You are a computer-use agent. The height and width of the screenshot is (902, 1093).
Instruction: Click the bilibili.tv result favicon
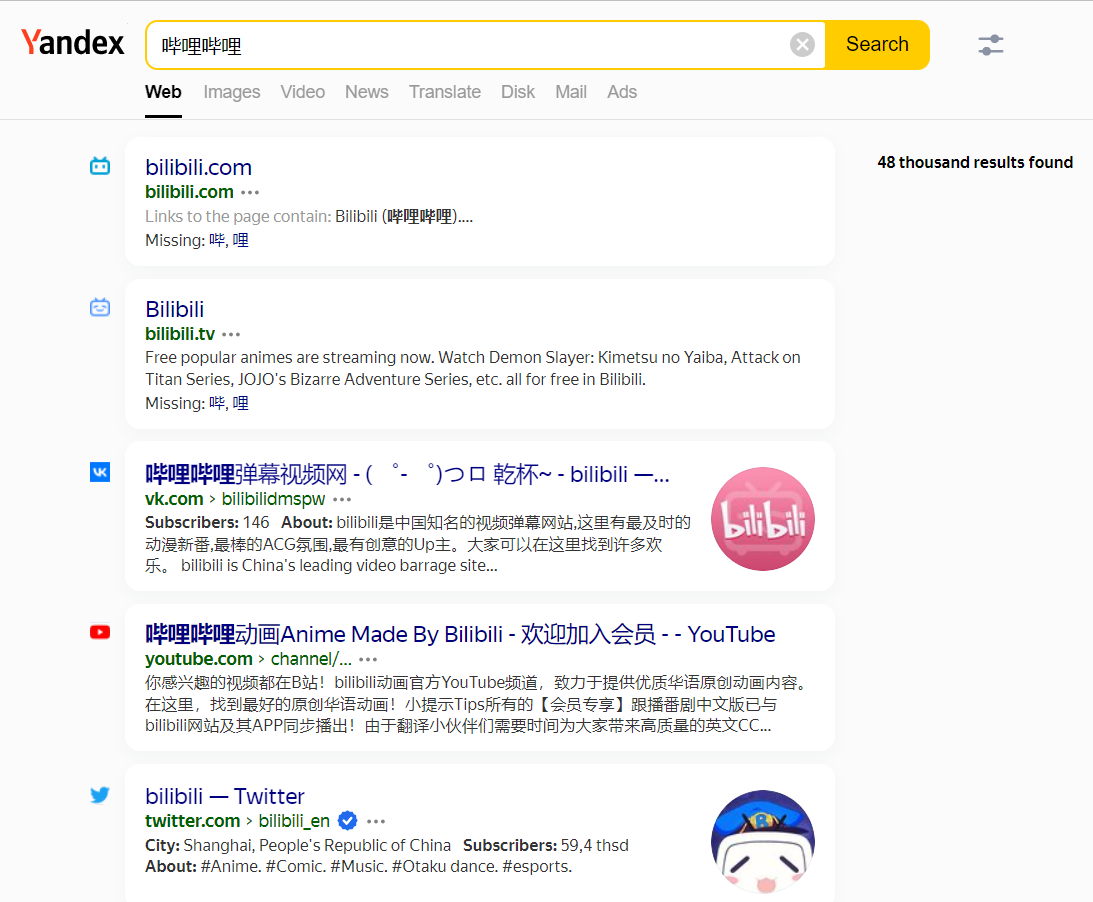pyautogui.click(x=100, y=307)
